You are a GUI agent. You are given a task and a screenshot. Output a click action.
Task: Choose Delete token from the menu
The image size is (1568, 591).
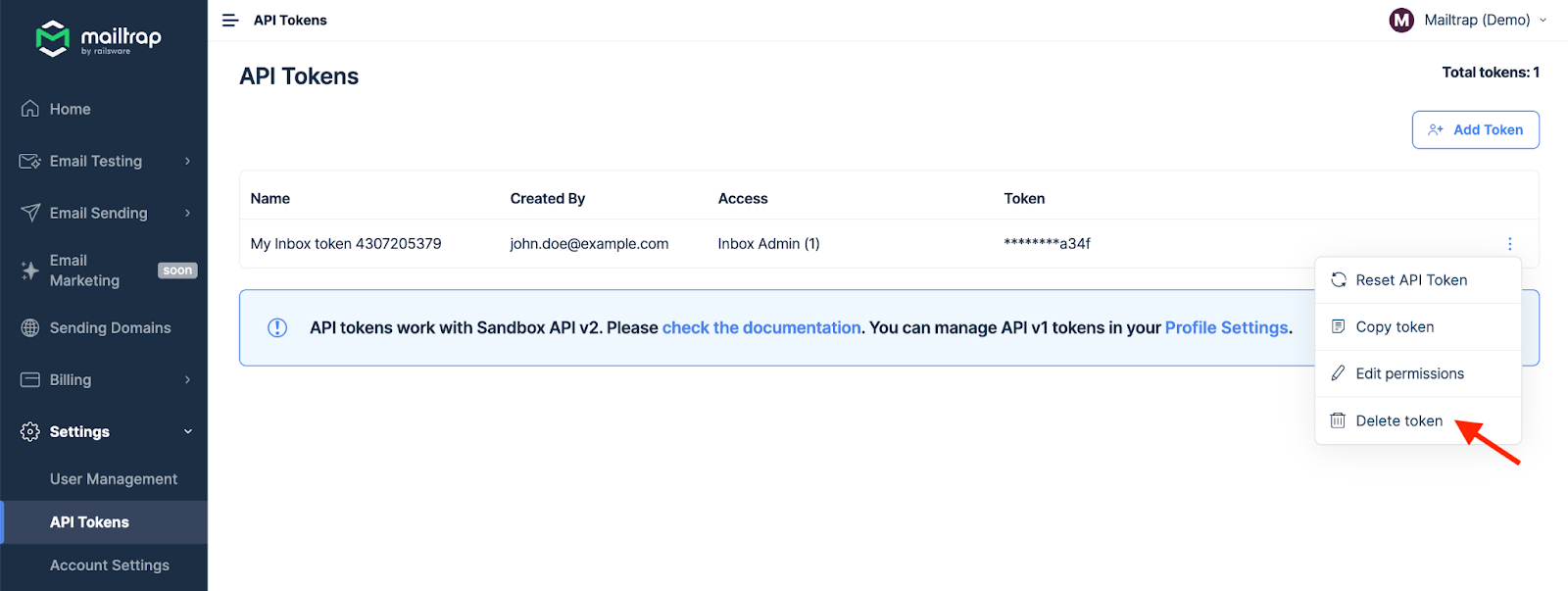1398,421
